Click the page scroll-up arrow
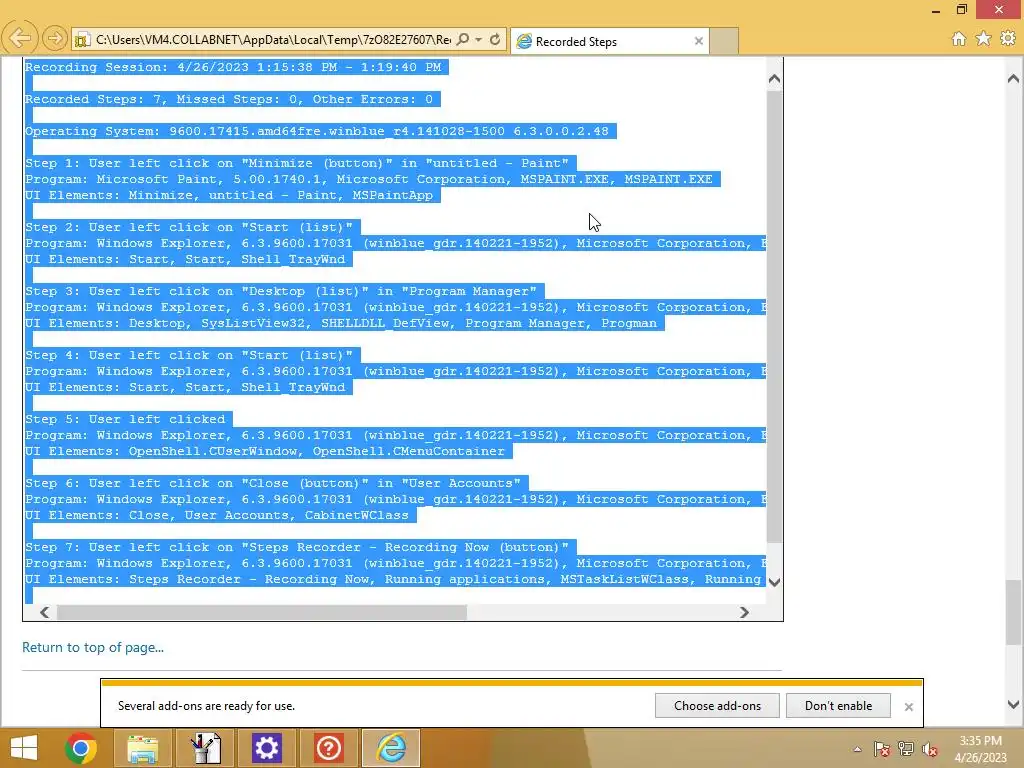 (x=1014, y=79)
